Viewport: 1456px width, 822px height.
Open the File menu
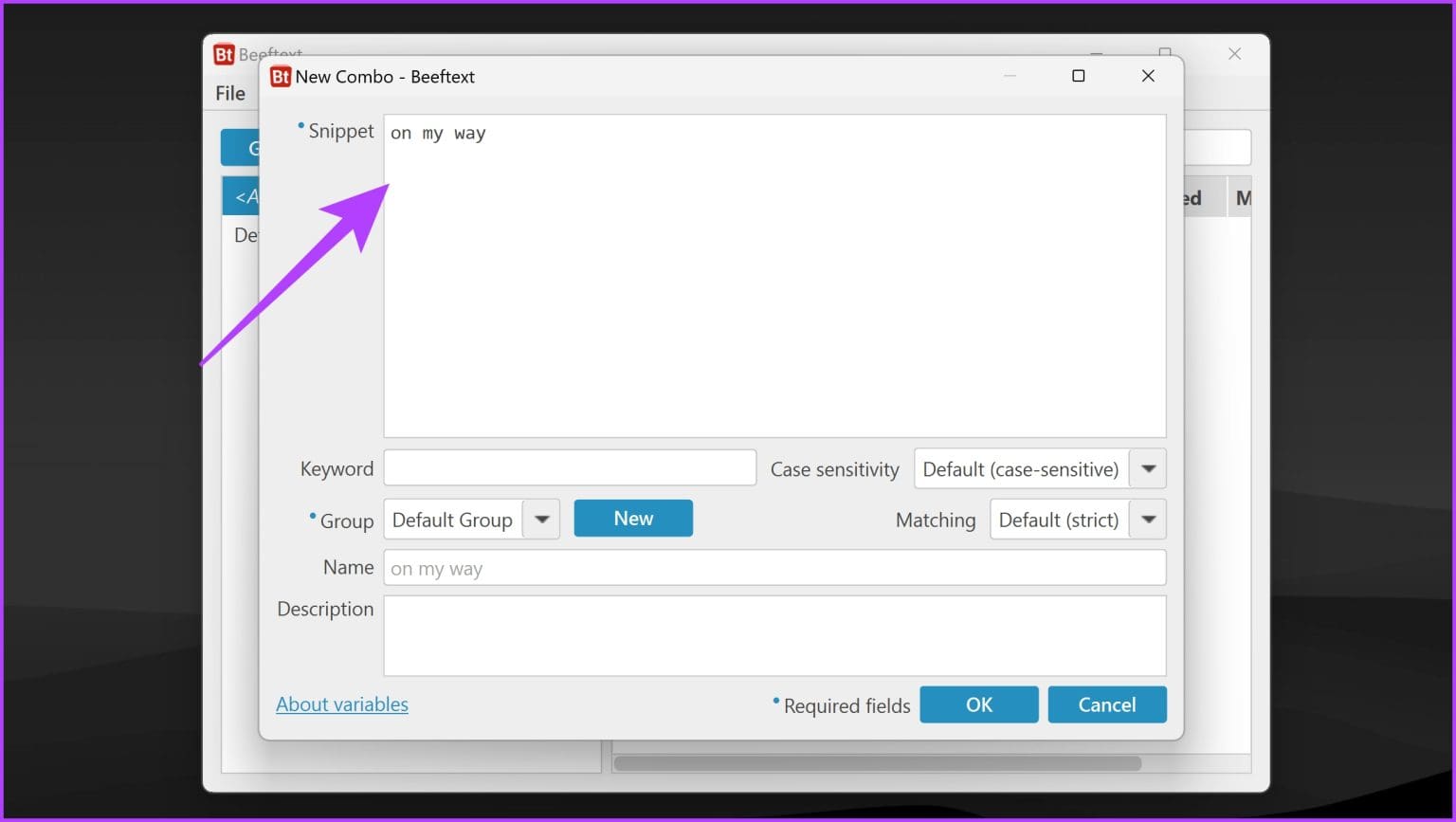coord(229,93)
